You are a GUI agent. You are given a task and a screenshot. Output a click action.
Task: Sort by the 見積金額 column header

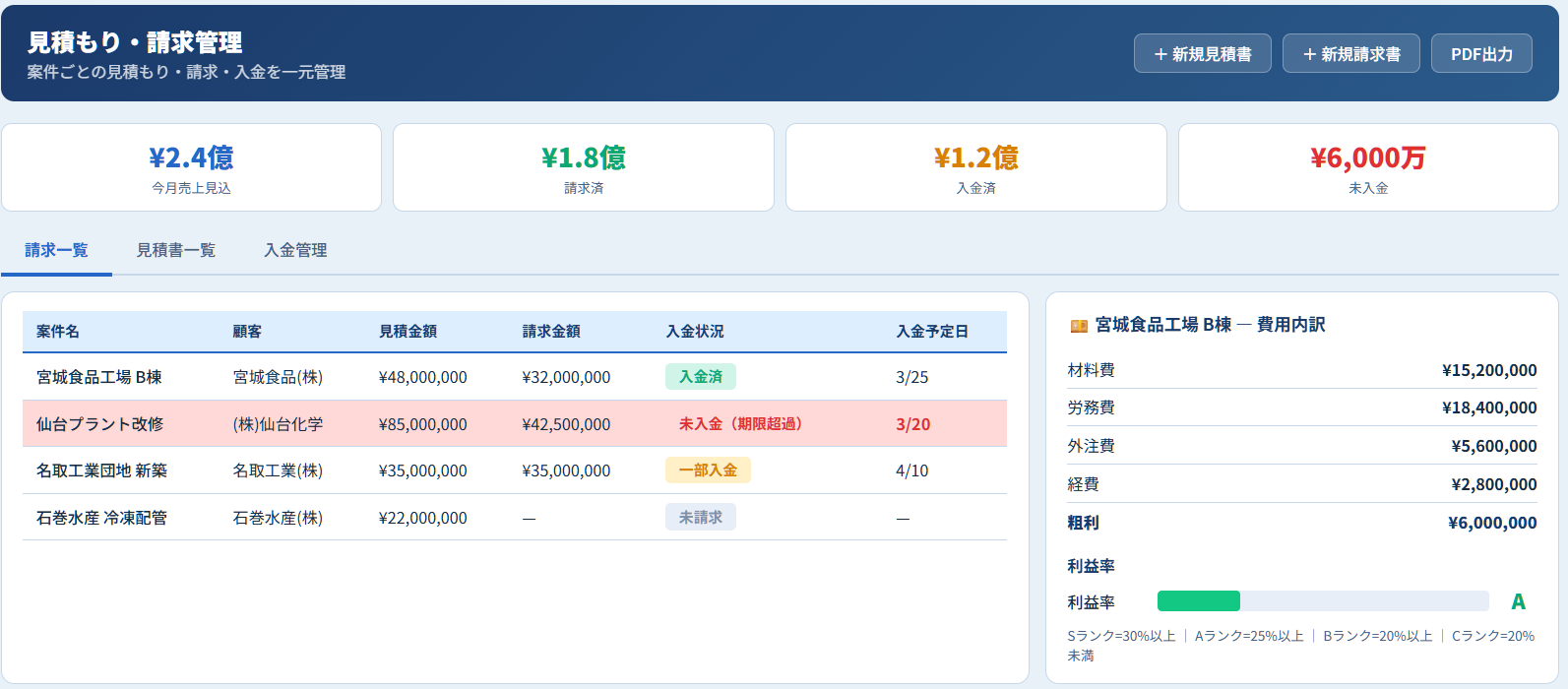[x=408, y=332]
